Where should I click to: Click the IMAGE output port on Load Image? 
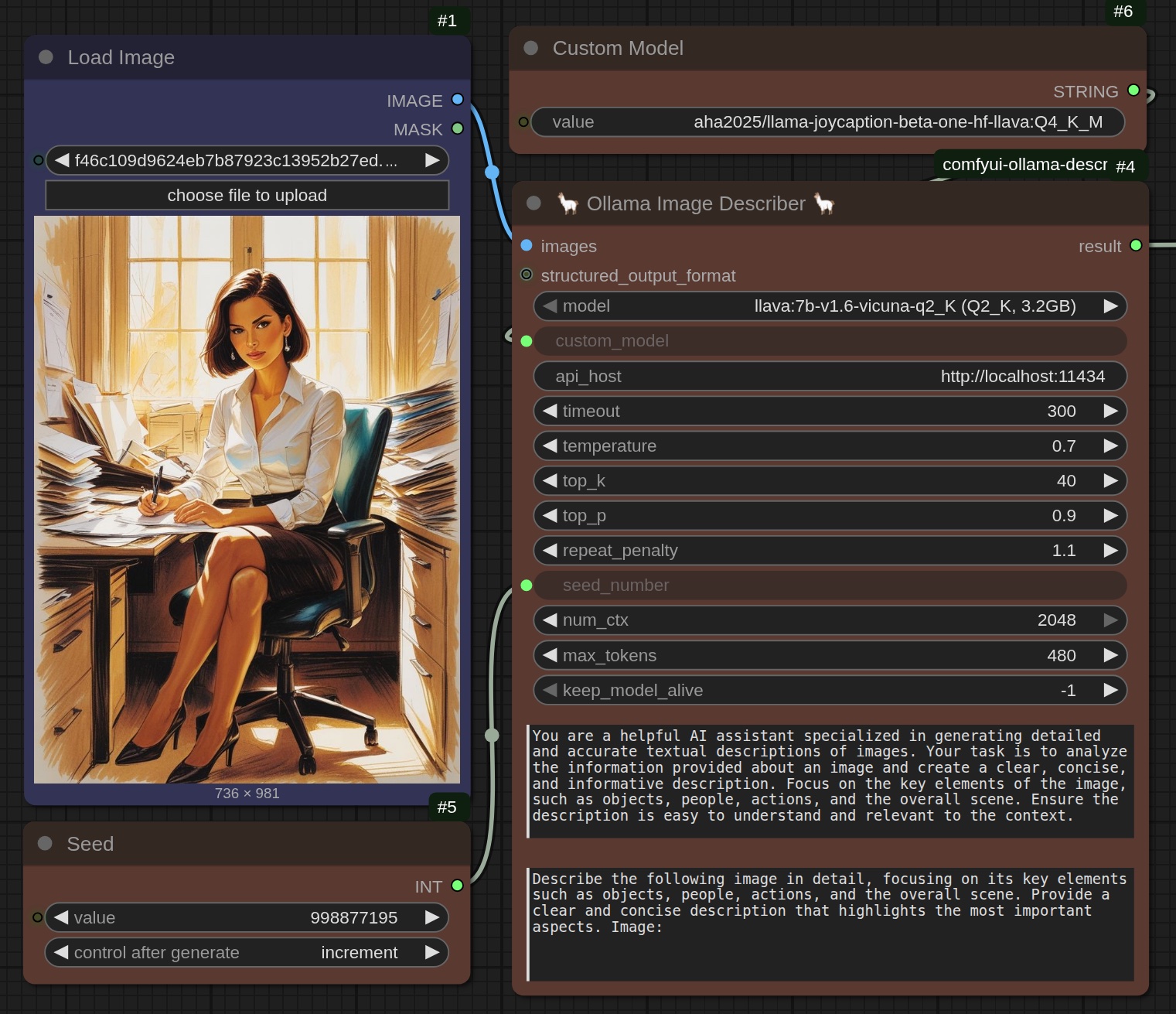(x=457, y=100)
